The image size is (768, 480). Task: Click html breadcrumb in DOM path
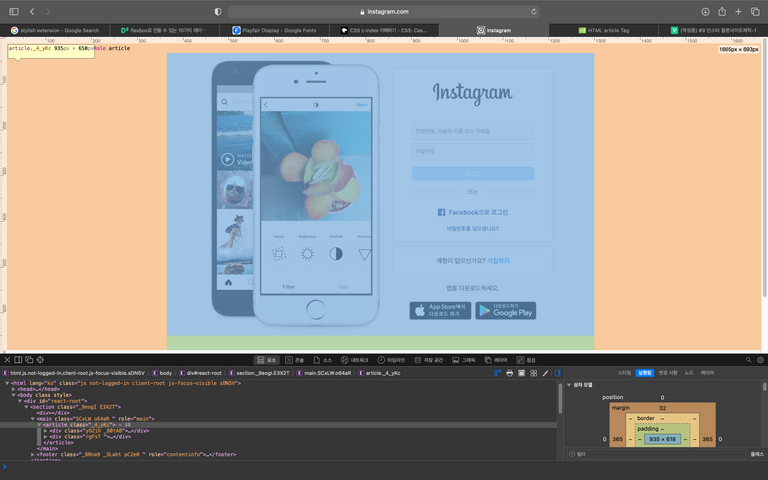click(74, 373)
